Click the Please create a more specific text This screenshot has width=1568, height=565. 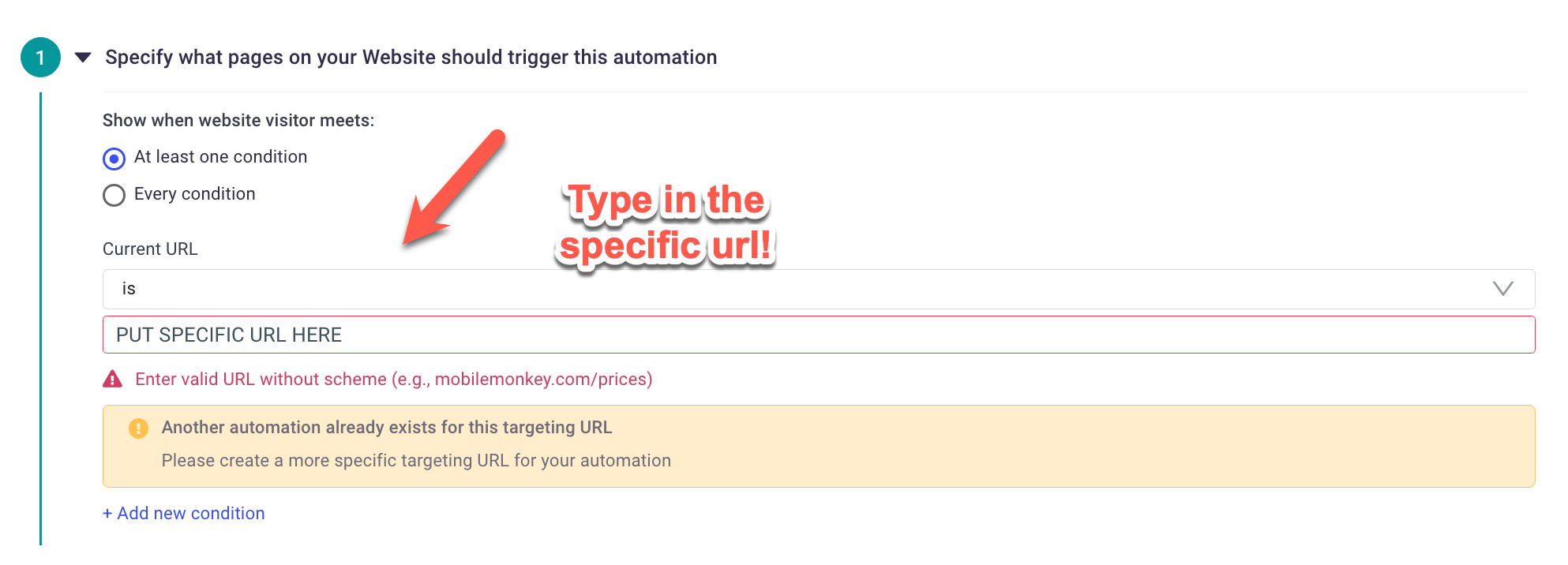[x=416, y=461]
